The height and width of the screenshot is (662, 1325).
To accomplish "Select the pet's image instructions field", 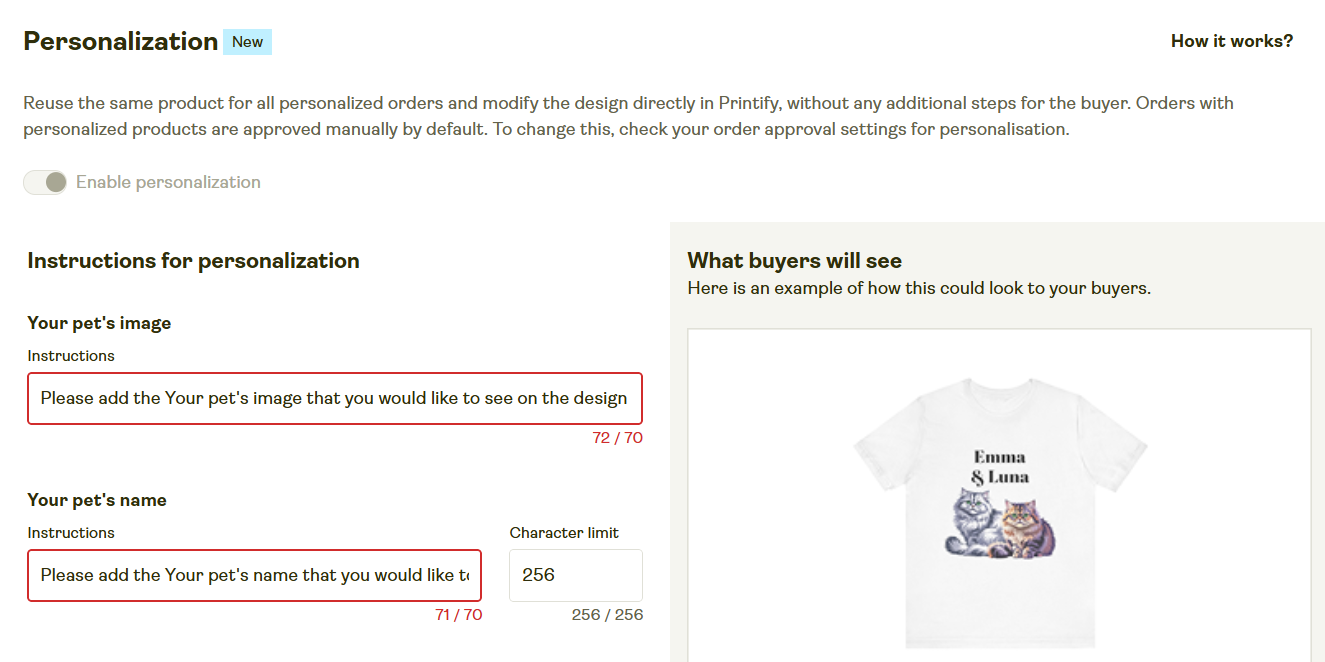I will click(334, 398).
